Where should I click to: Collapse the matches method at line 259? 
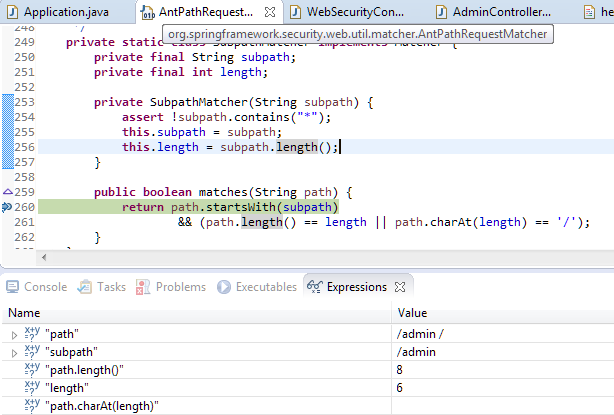coord(7,190)
